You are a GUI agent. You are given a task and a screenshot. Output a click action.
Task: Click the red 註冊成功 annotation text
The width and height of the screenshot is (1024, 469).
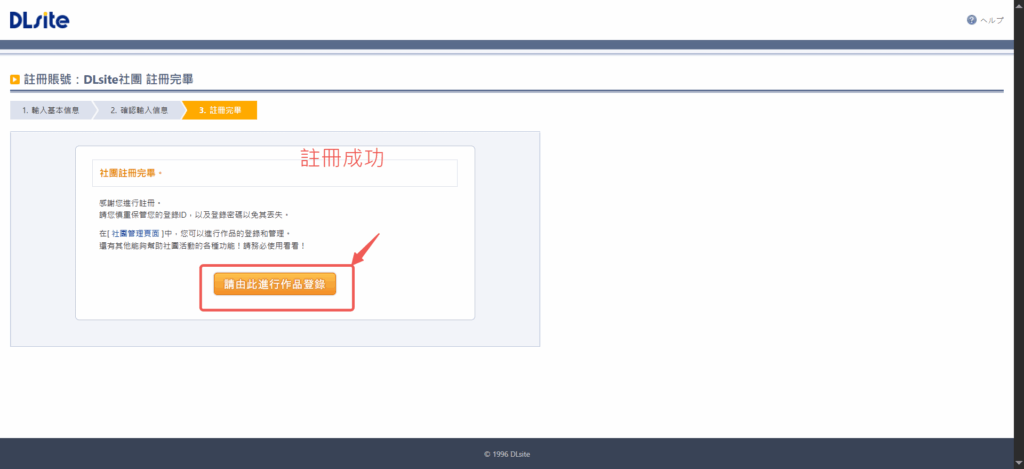(343, 158)
